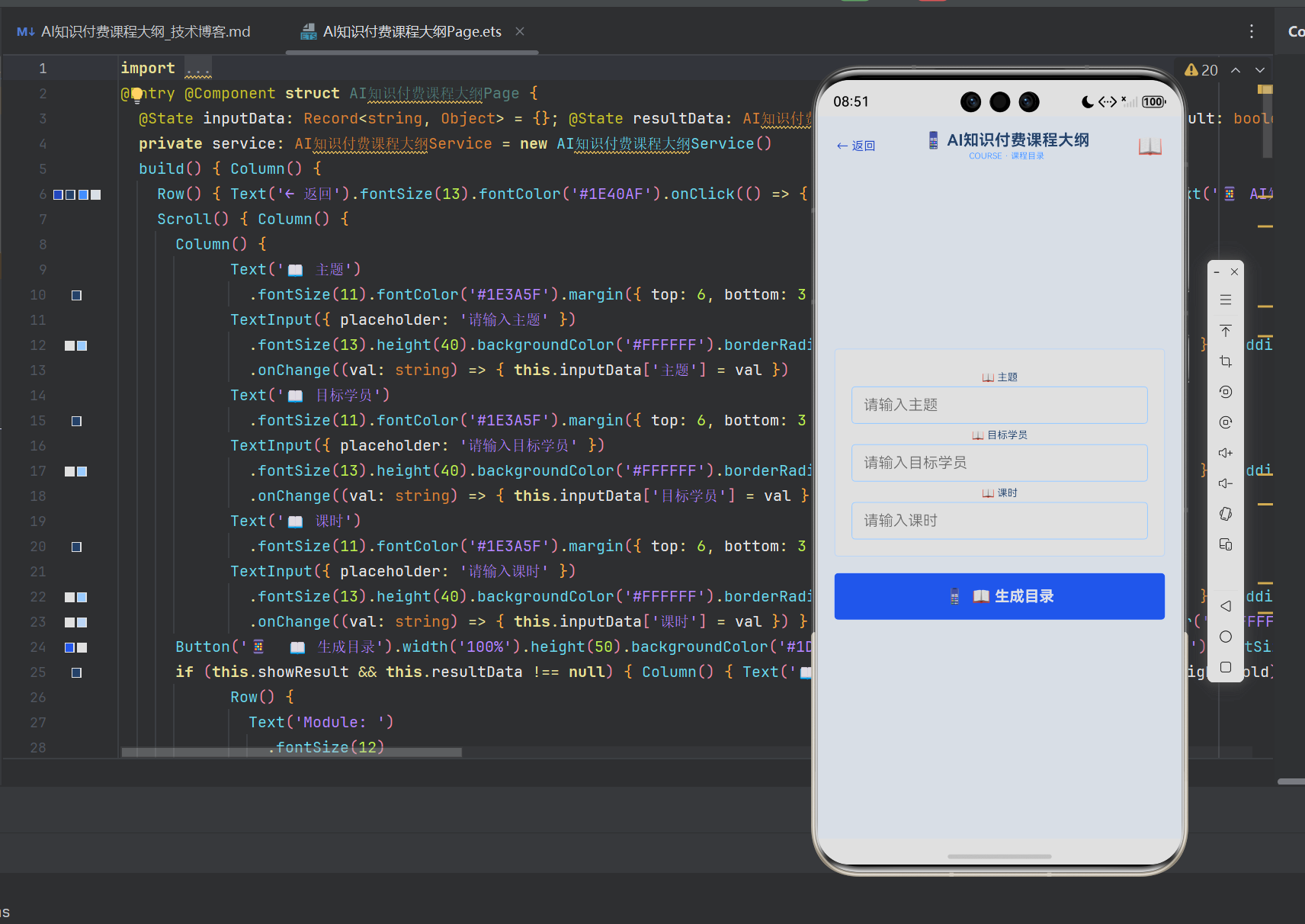Click the '目标学员' label in the emulator form
This screenshot has width=1305, height=924.
[x=1007, y=435]
